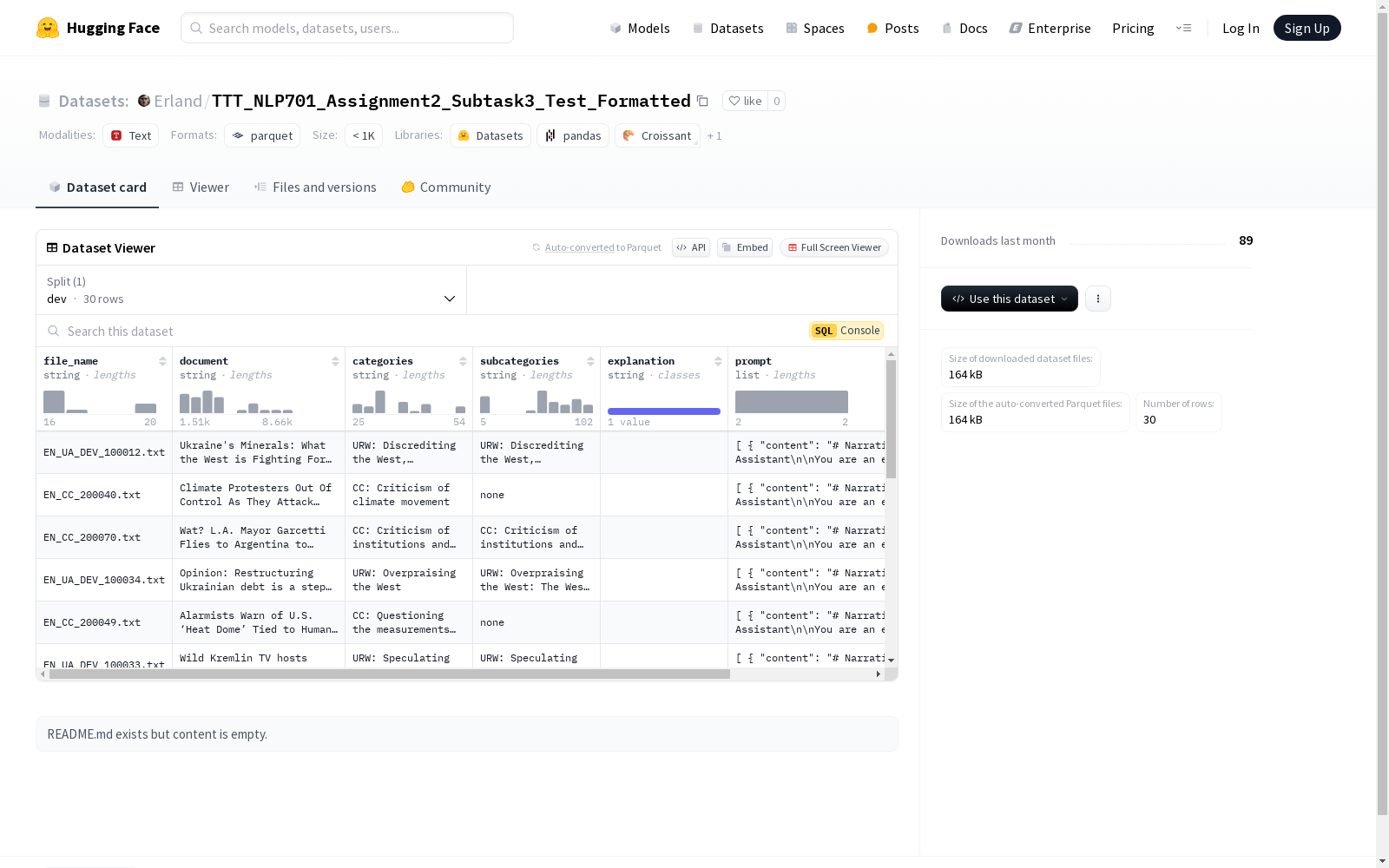Sort the explanation column via its sort arrows

[x=718, y=361]
